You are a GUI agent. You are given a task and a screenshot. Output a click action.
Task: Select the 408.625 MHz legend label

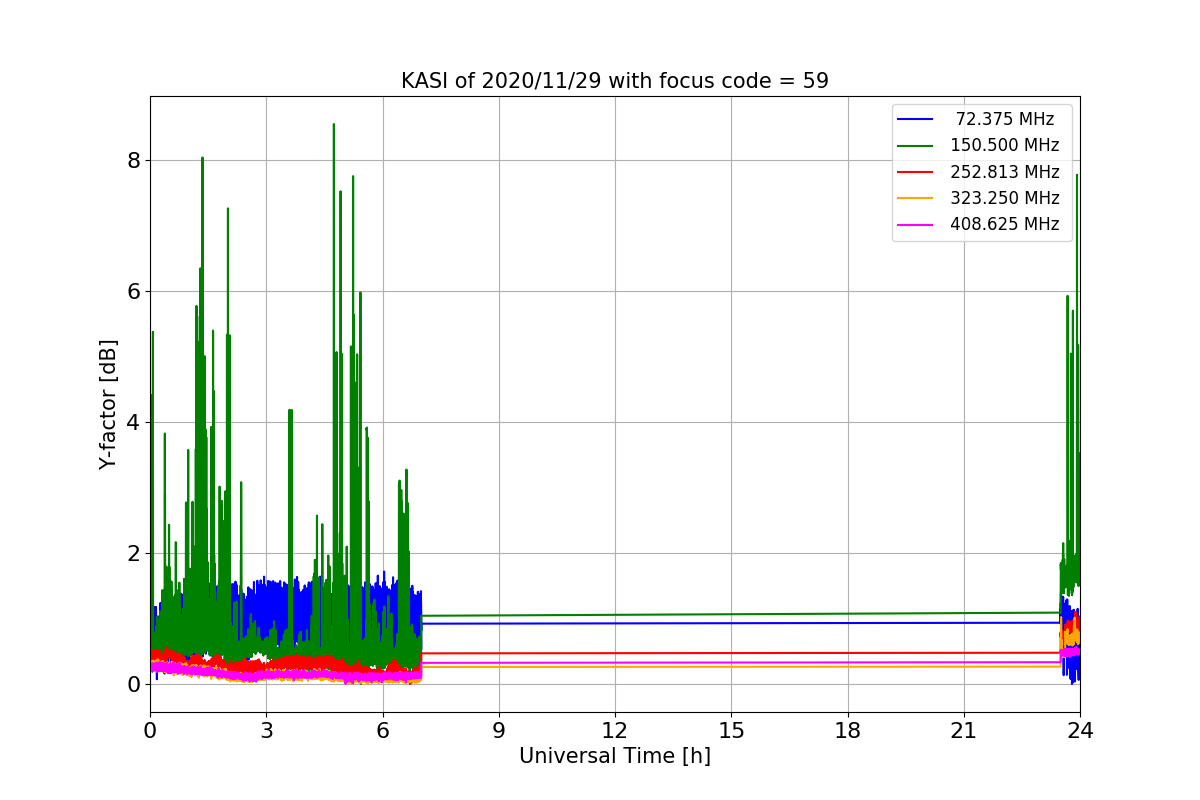(1004, 224)
